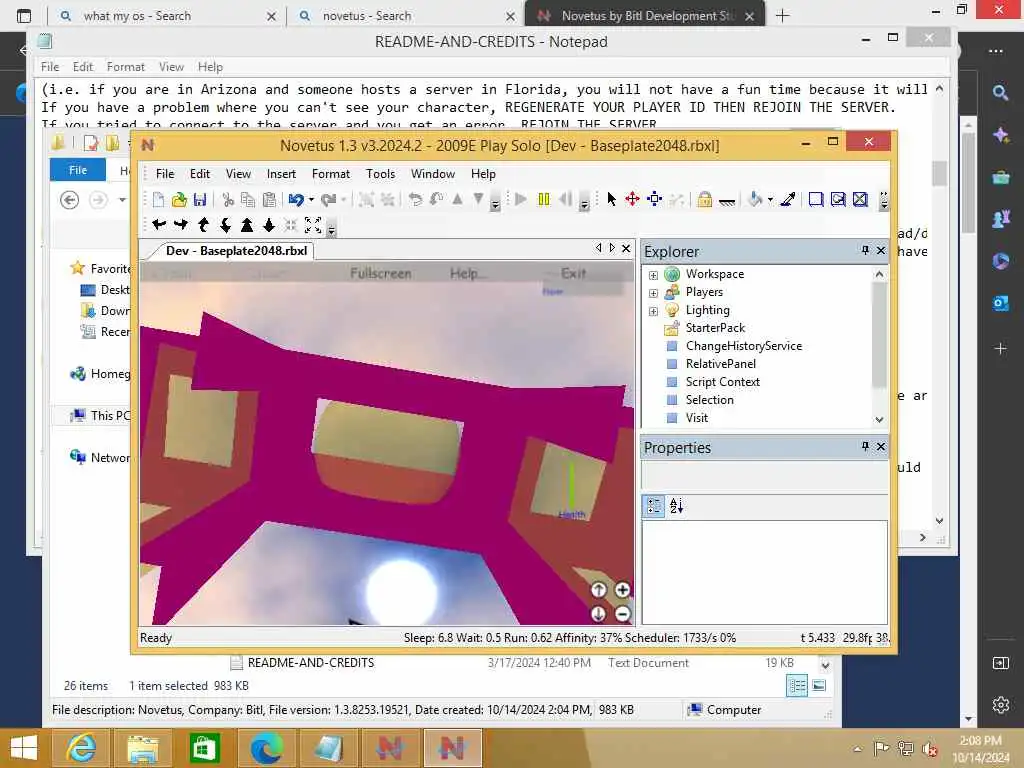Open the Window menu in Novetus
This screenshot has width=1024, height=768.
(x=432, y=174)
